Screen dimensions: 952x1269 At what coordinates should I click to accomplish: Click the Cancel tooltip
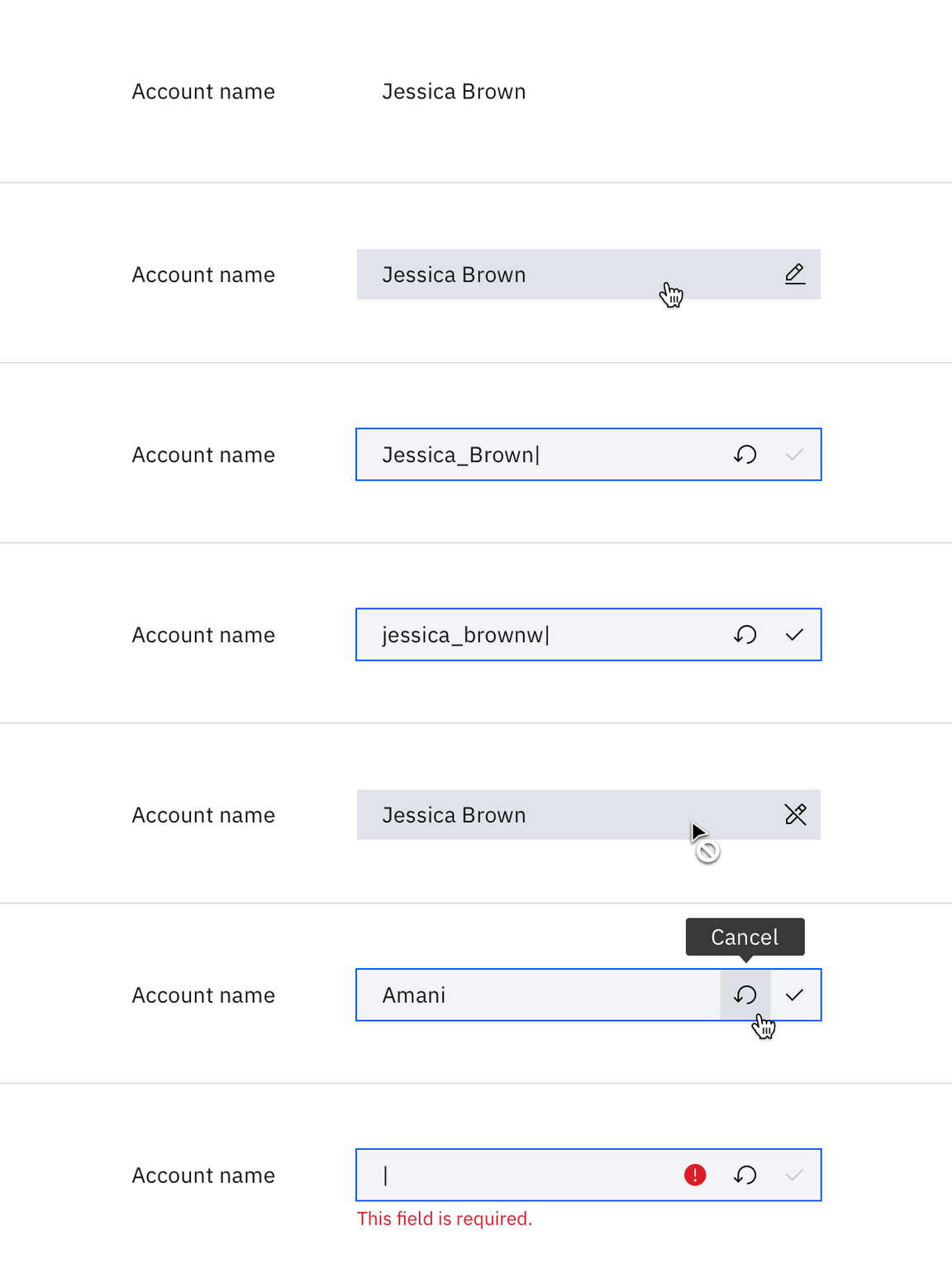tap(745, 937)
